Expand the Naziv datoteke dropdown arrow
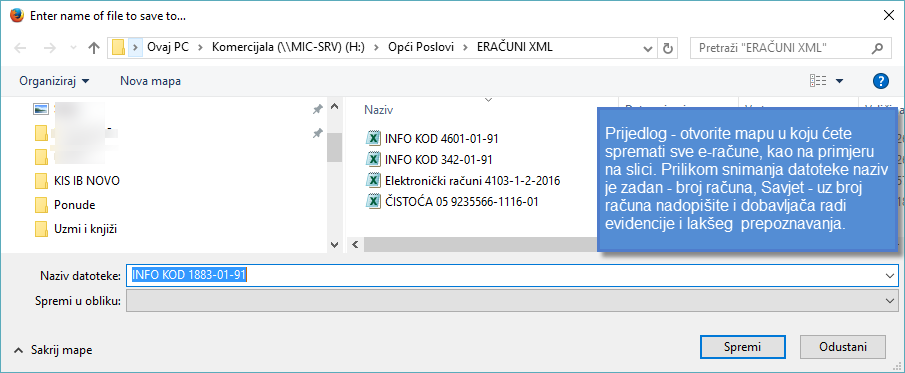This screenshot has height=373, width=905. click(x=889, y=276)
